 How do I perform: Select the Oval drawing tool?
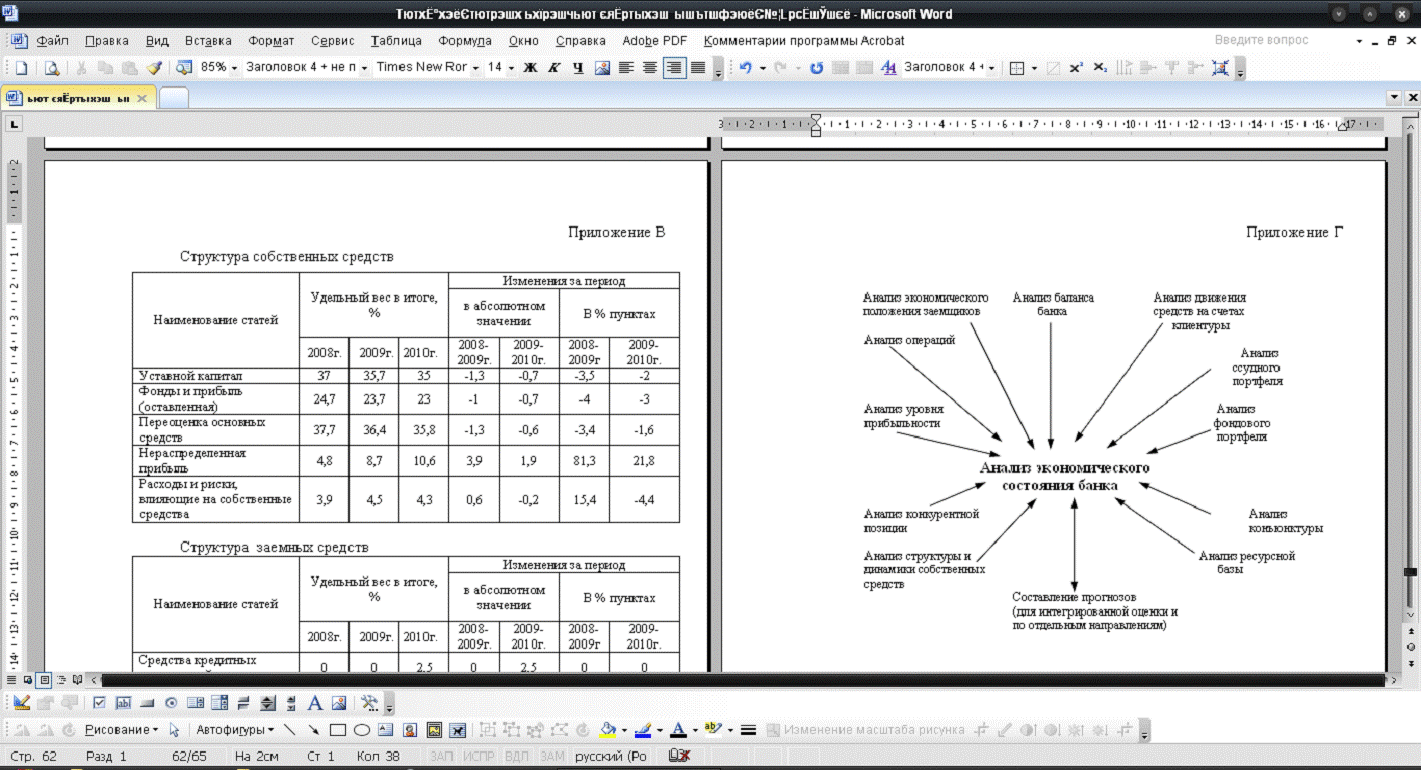(362, 729)
